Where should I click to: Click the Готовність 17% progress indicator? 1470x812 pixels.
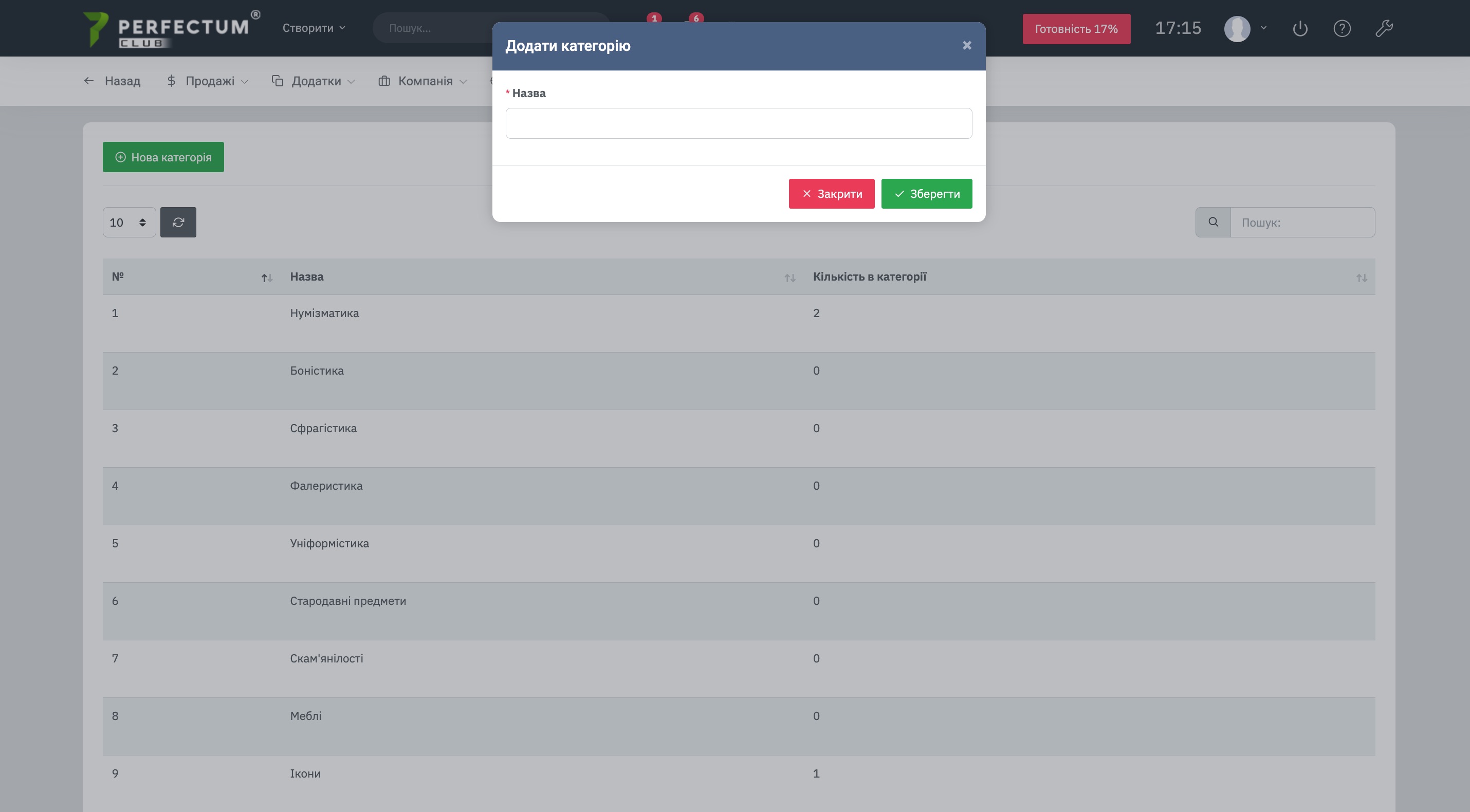pos(1076,29)
